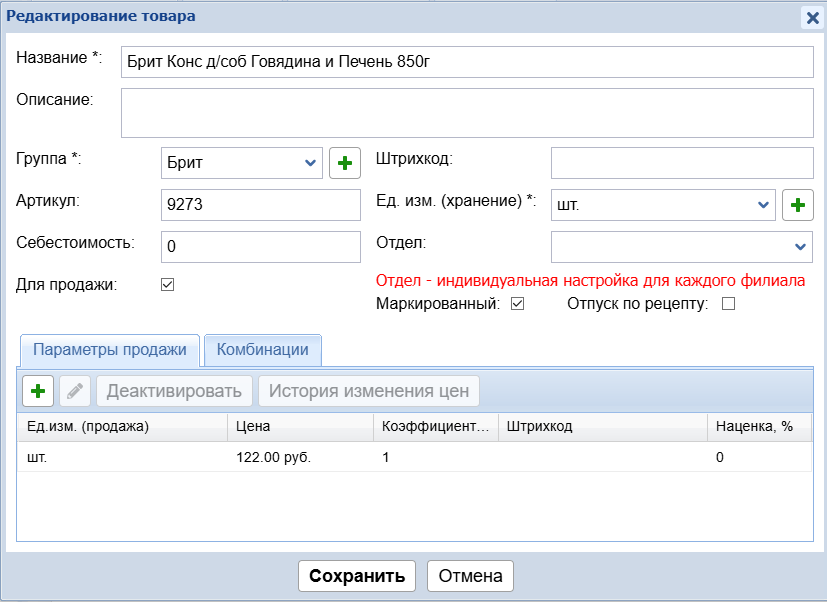Click the green plus next to Ед. изм. dropdown
827x602 pixels.
[797, 204]
